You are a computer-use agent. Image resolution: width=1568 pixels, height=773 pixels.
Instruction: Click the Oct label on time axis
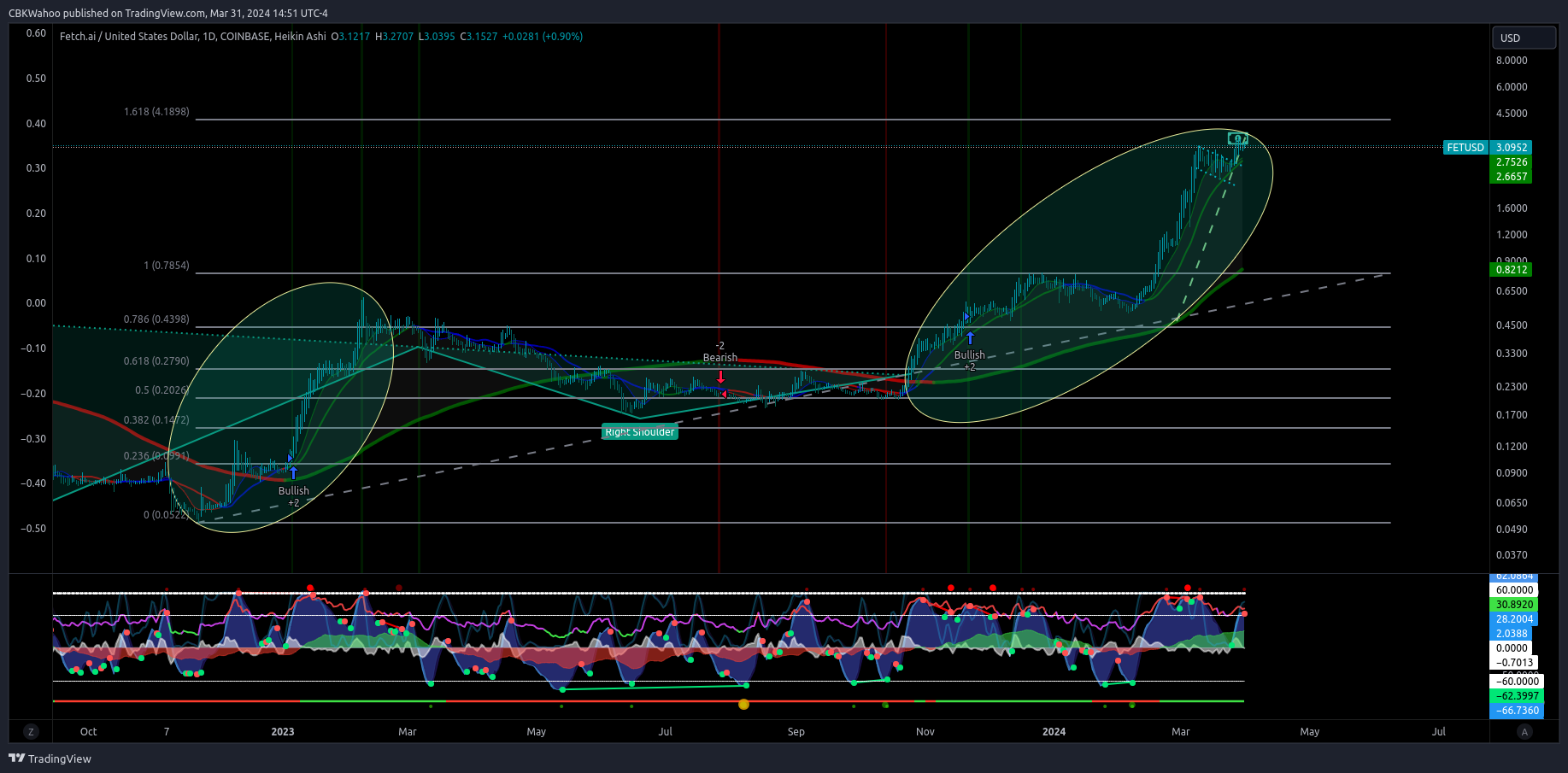(88, 732)
